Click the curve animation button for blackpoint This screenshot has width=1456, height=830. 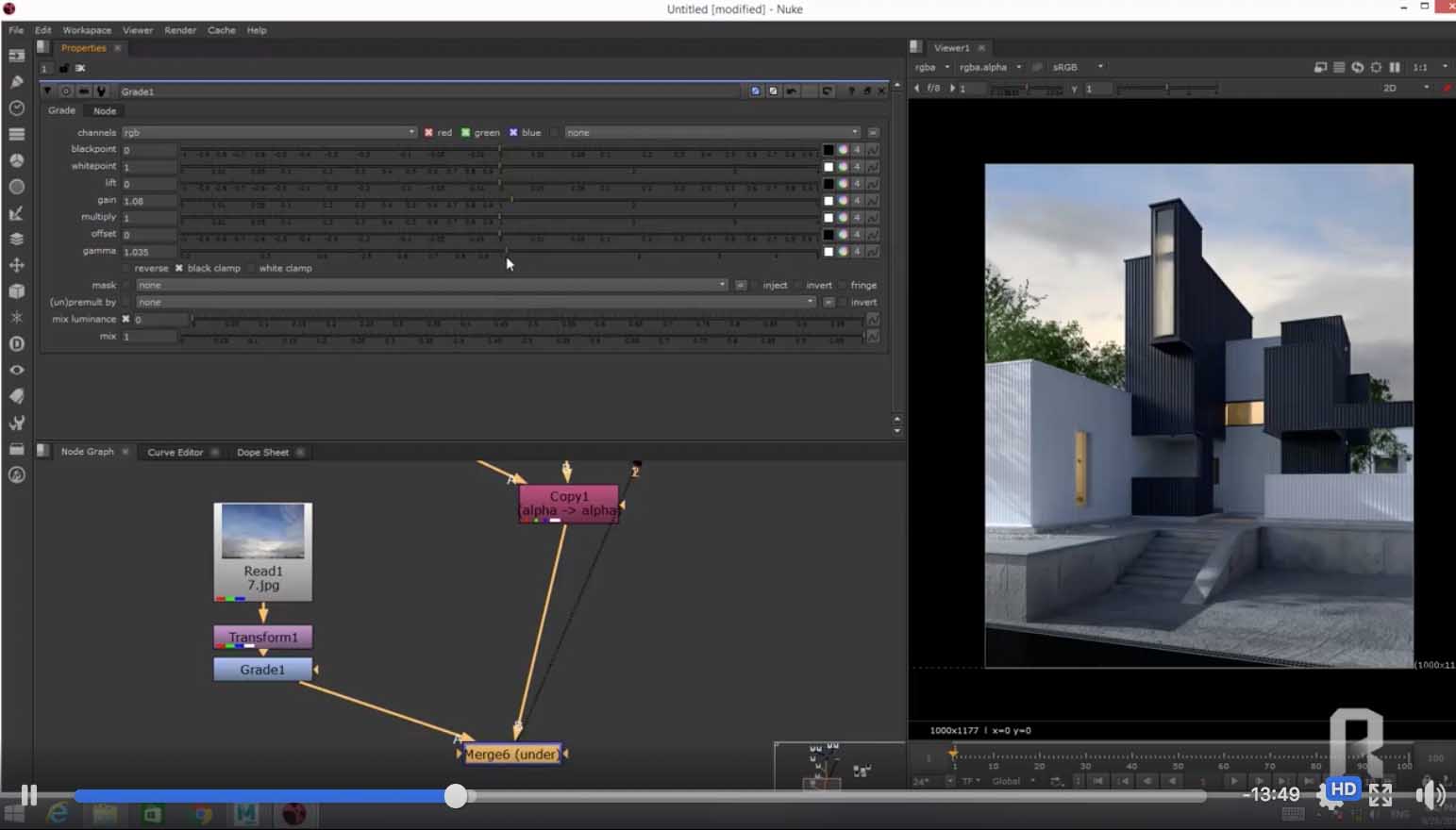(x=873, y=150)
